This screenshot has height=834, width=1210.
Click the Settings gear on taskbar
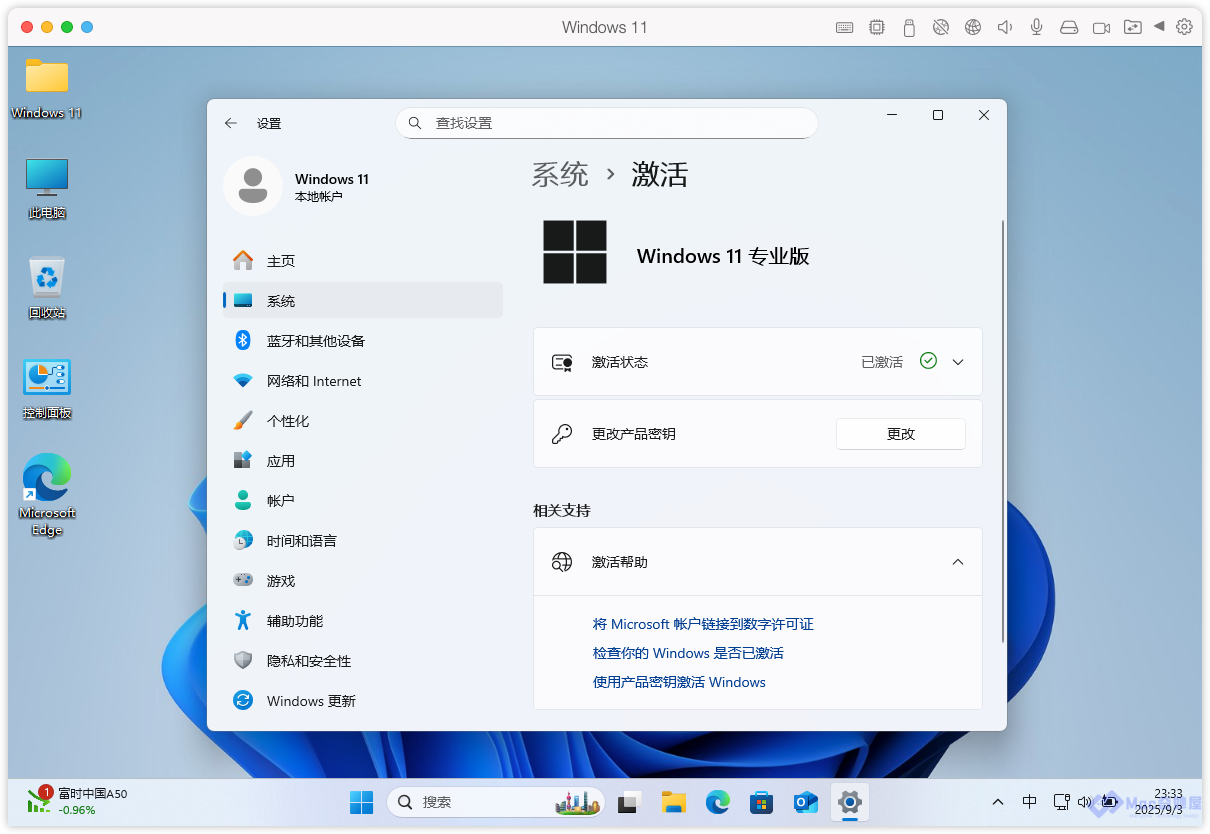click(x=849, y=802)
